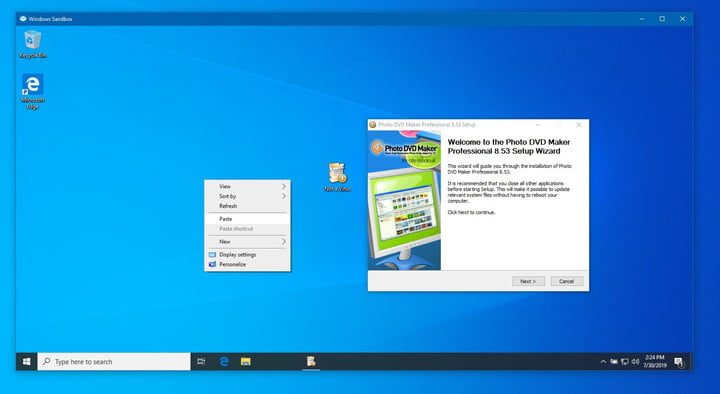Click the Photo DVD Maker banner image
Screen dimensions: 720x394
pyautogui.click(x=404, y=200)
